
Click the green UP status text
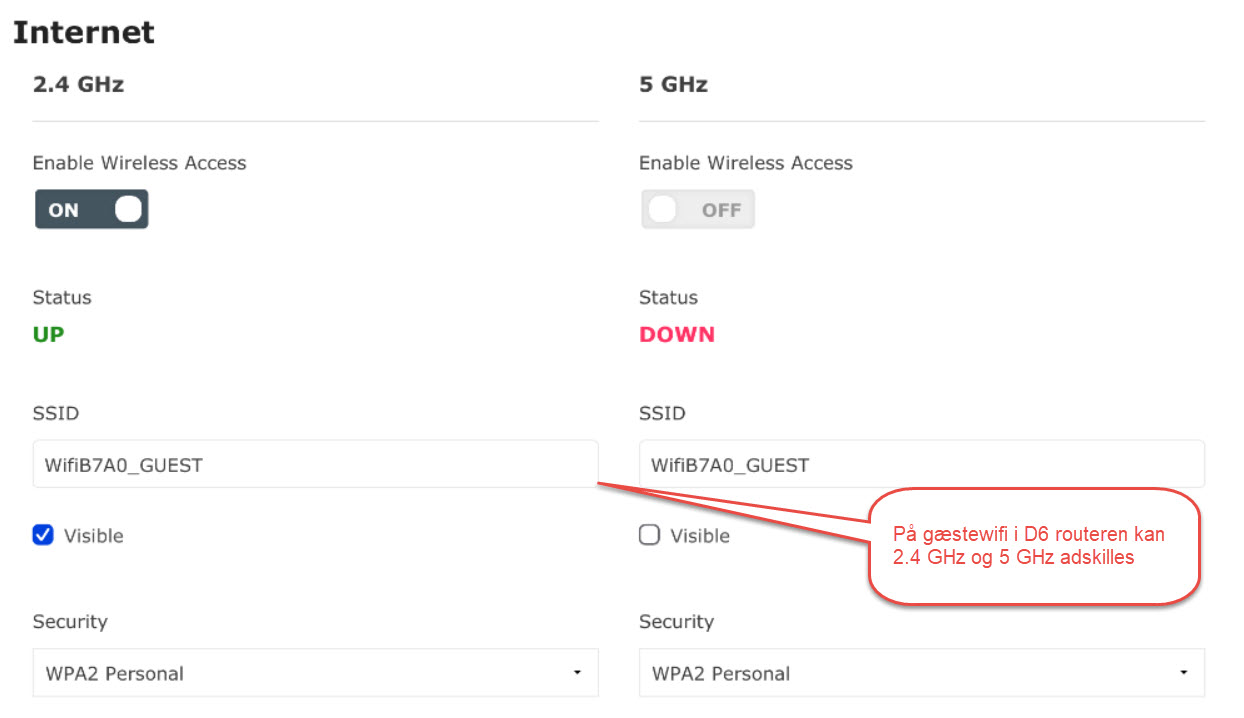coord(48,334)
